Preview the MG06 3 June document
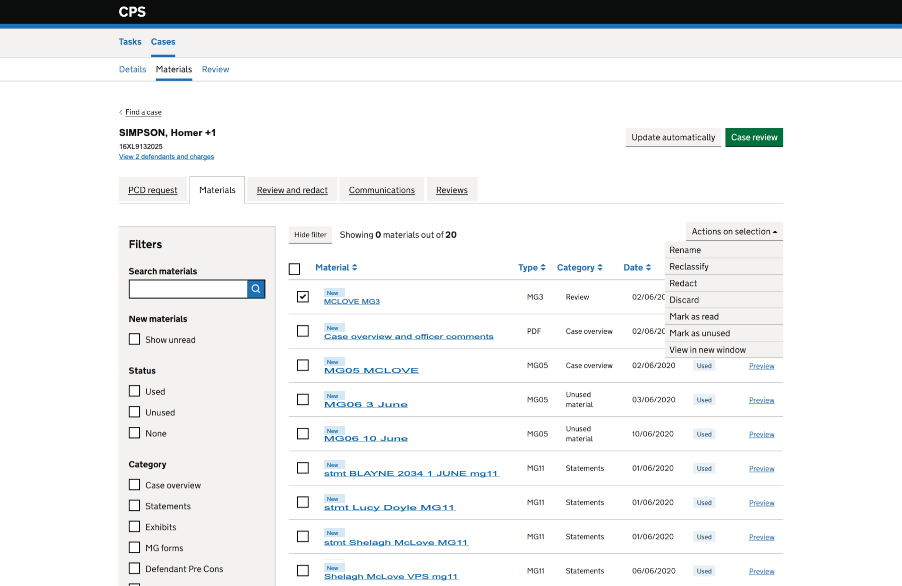The image size is (902, 586). pos(761,400)
